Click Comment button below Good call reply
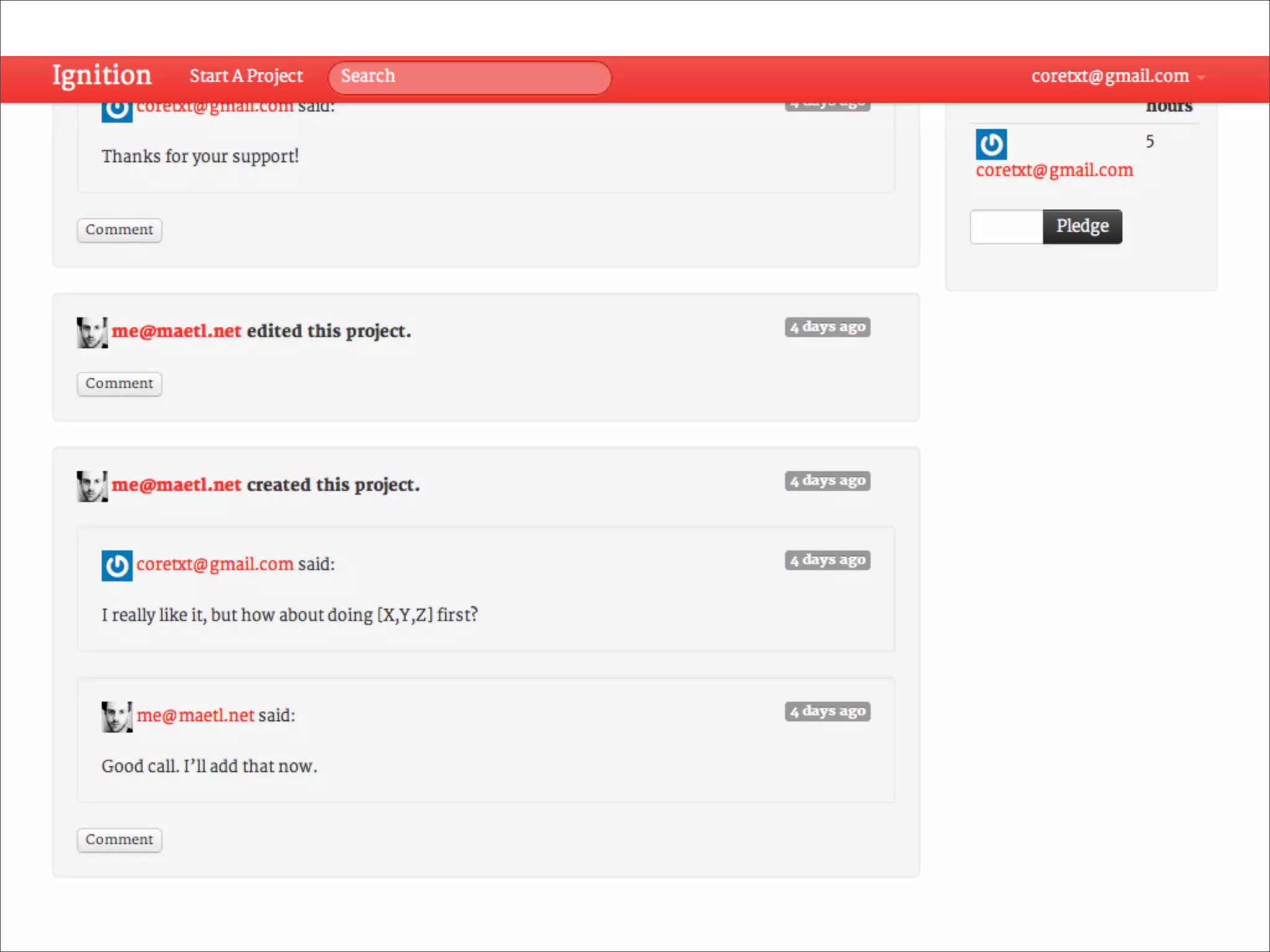This screenshot has width=1270, height=952. [x=119, y=840]
